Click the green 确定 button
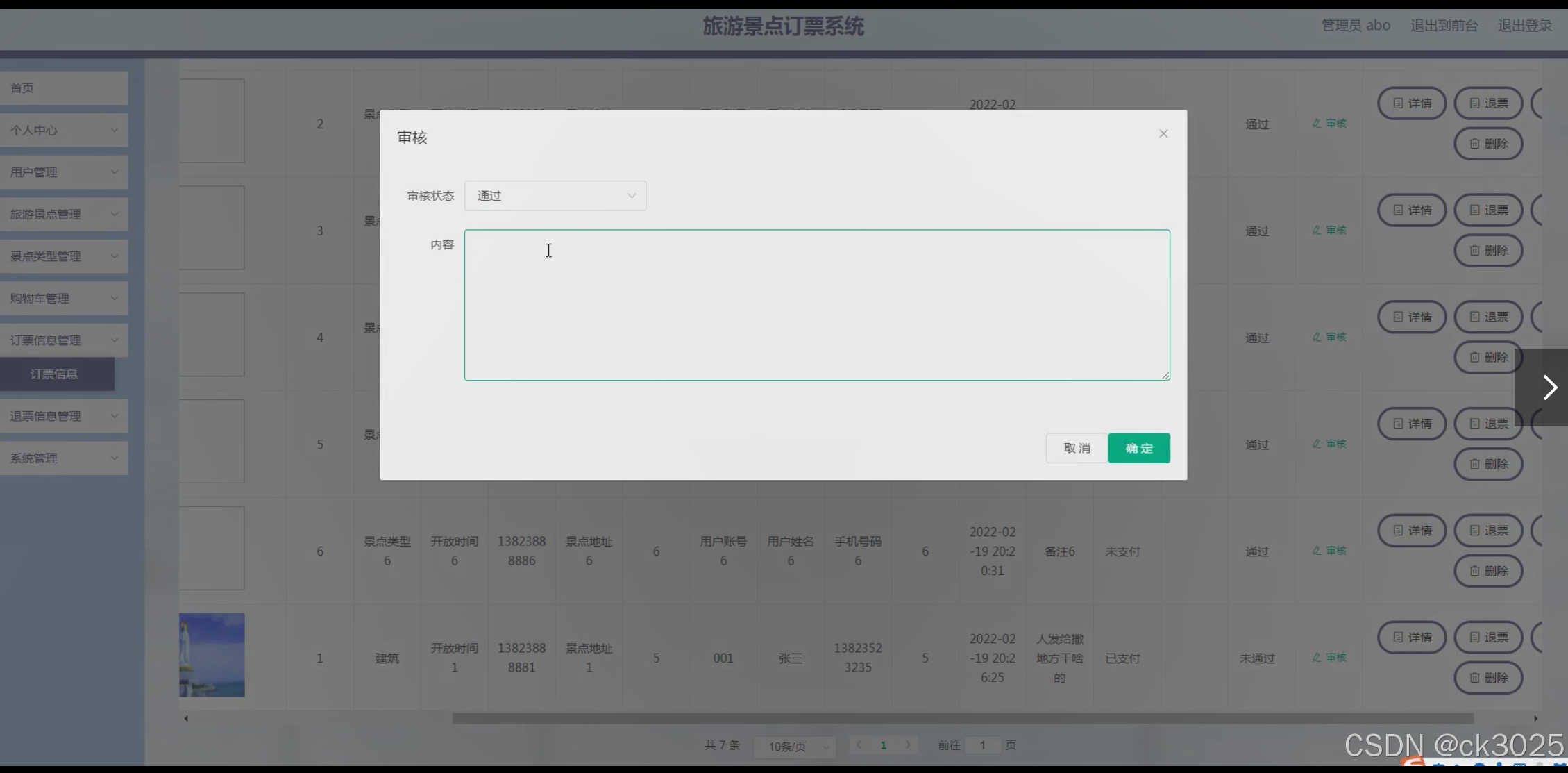1568x773 pixels. [1138, 448]
